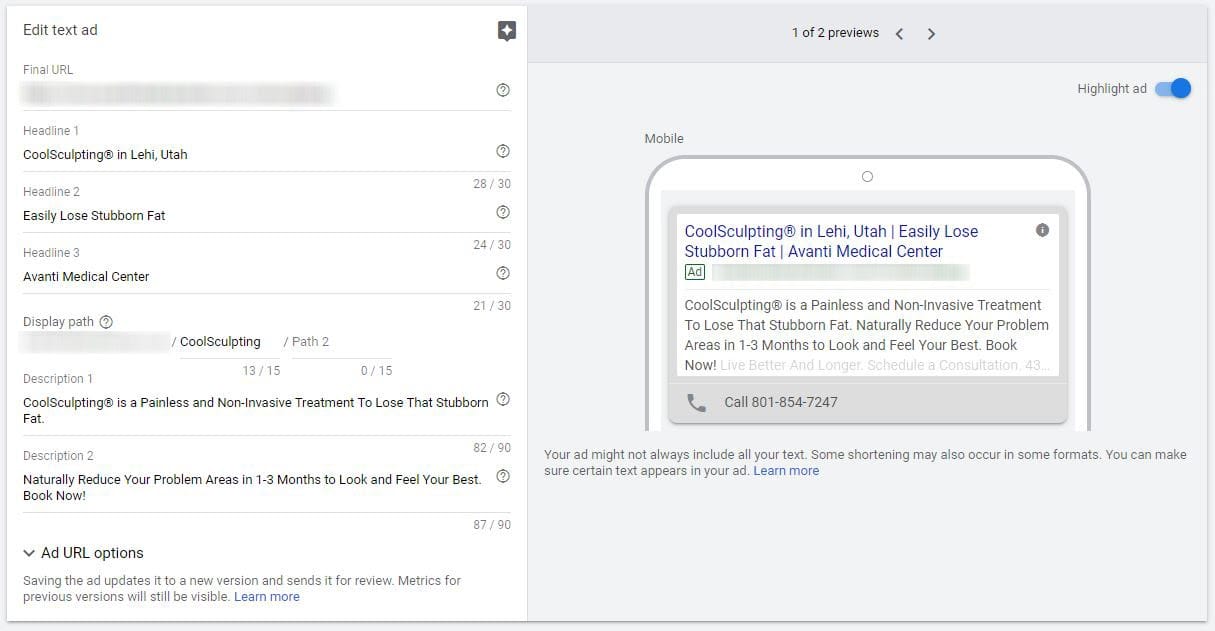This screenshot has width=1215, height=631.
Task: Open Learn more link under Ad URL options
Action: click(x=267, y=597)
